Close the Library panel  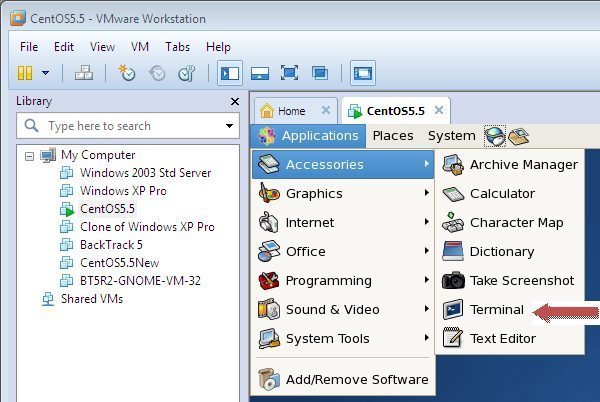click(235, 101)
